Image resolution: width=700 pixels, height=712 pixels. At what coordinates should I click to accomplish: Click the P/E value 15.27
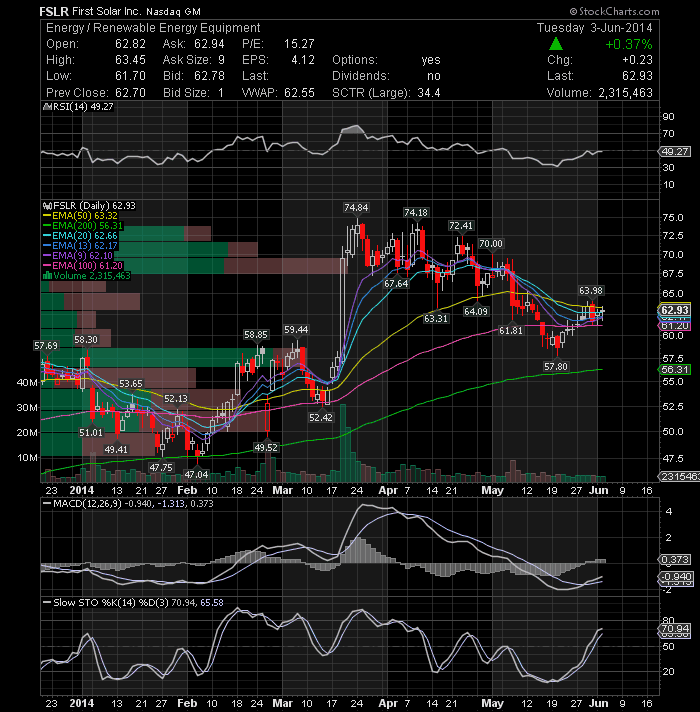299,44
